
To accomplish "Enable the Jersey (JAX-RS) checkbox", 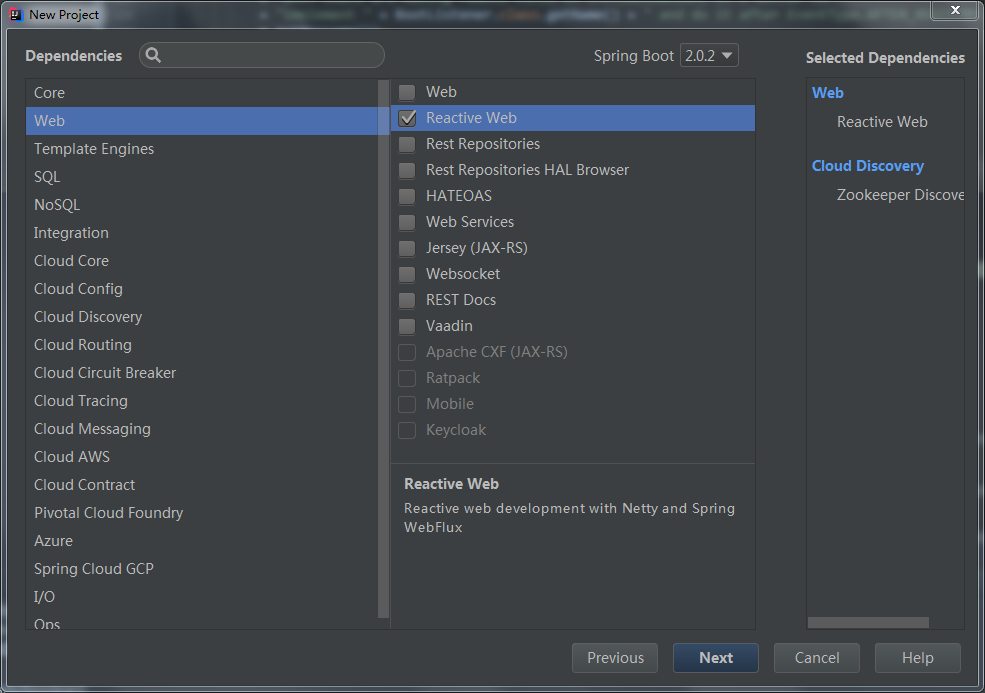I will [x=407, y=248].
